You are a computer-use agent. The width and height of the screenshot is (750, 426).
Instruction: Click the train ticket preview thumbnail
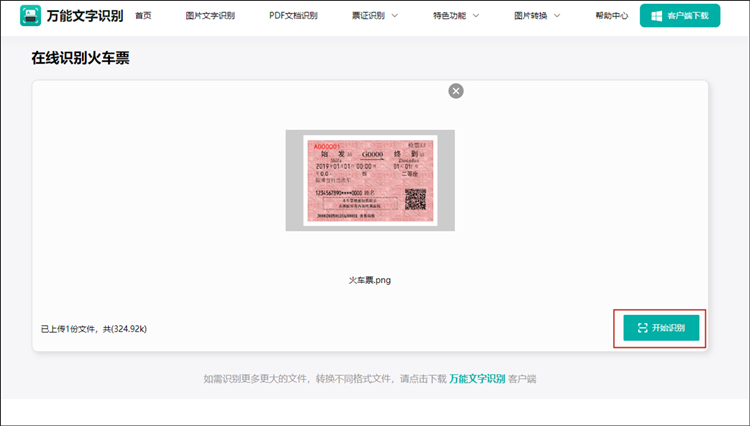[370, 180]
